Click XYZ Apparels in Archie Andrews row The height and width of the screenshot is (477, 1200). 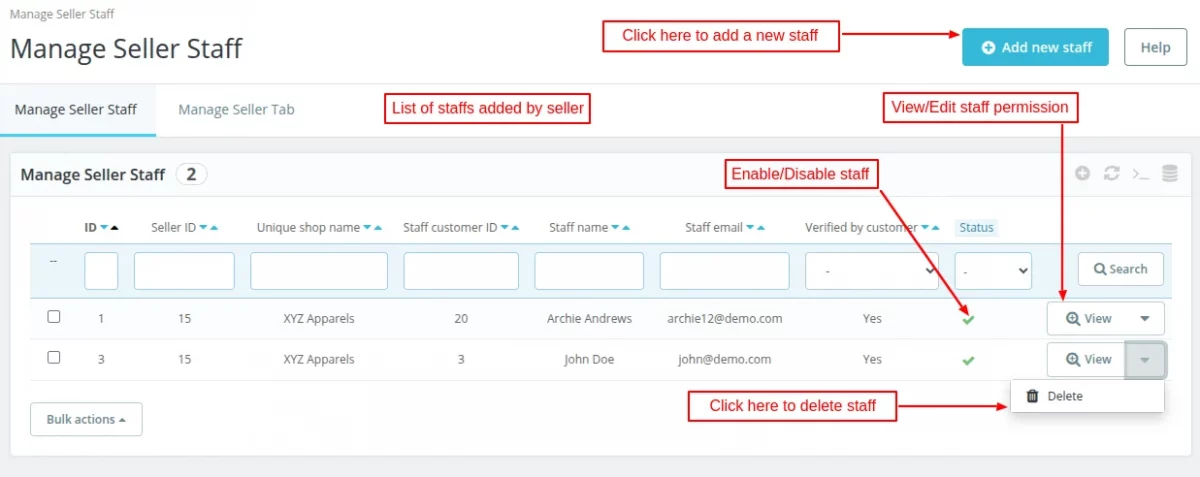pyautogui.click(x=319, y=319)
